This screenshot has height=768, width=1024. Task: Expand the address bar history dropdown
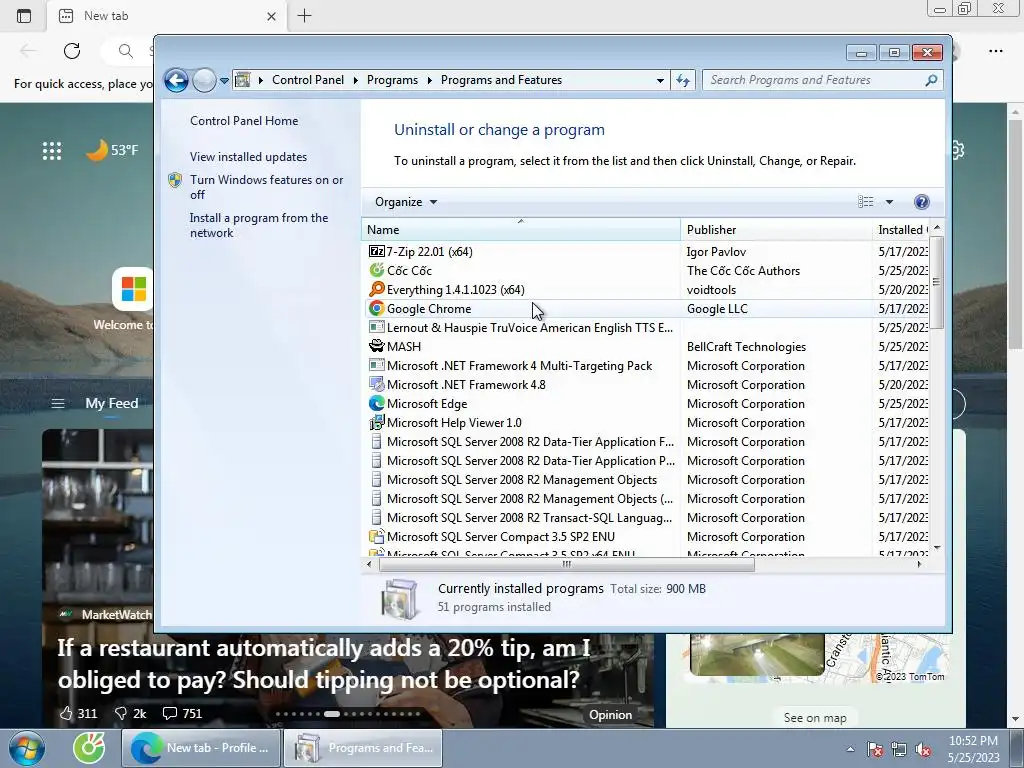tap(660, 80)
